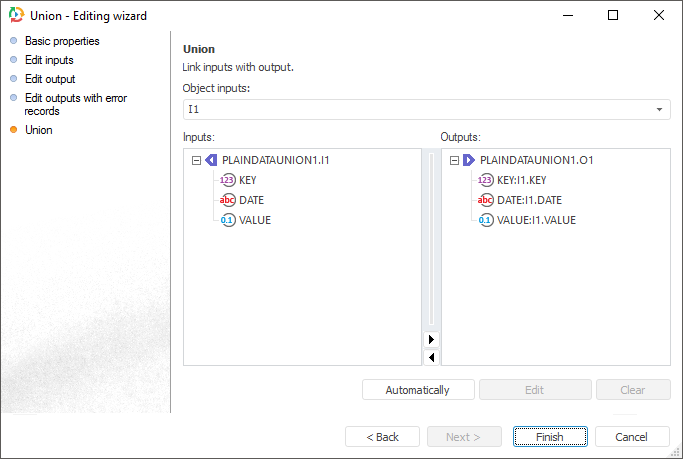Click the integer type icon beside KEY
Viewport: 683px width, 459px height.
point(228,180)
